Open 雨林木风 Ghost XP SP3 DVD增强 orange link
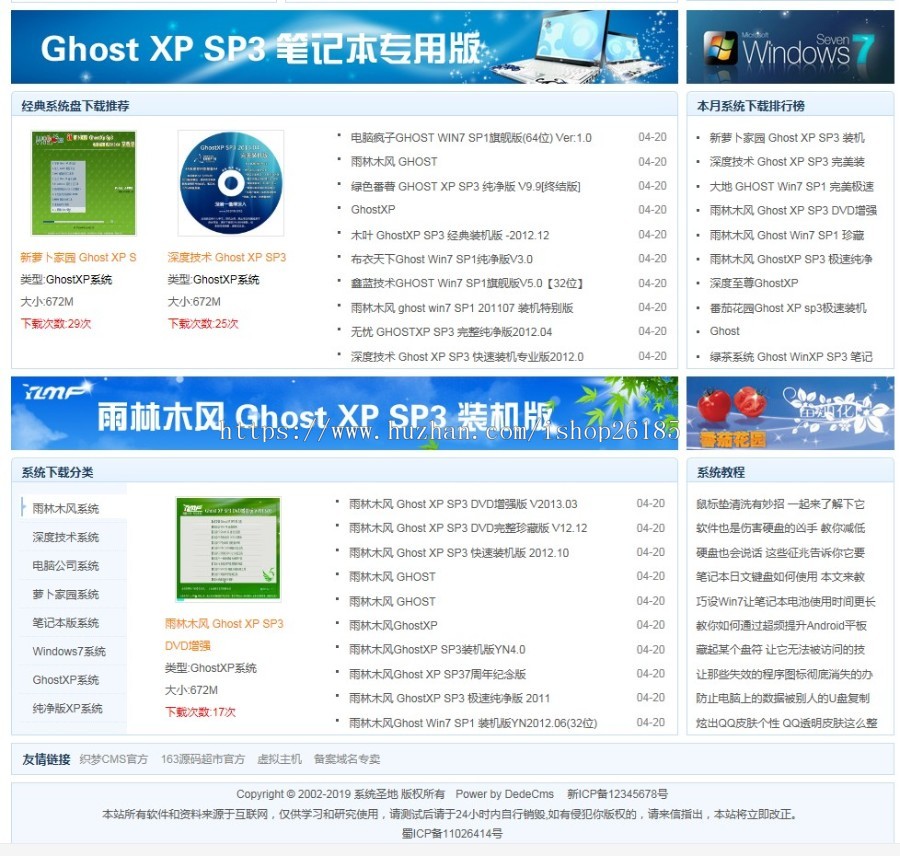 [224, 634]
